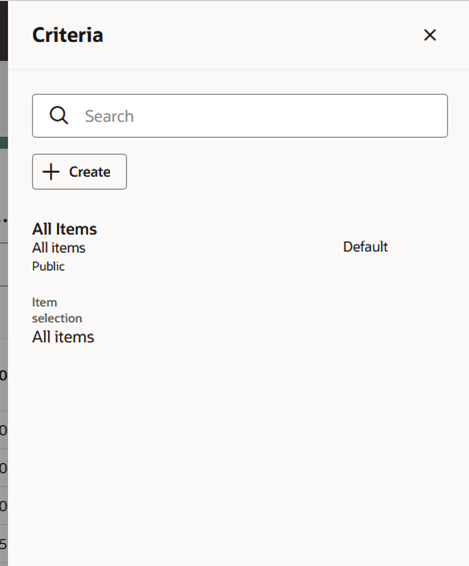Close the Criteria panel with the X
This screenshot has height=566, width=469.
coord(430,35)
